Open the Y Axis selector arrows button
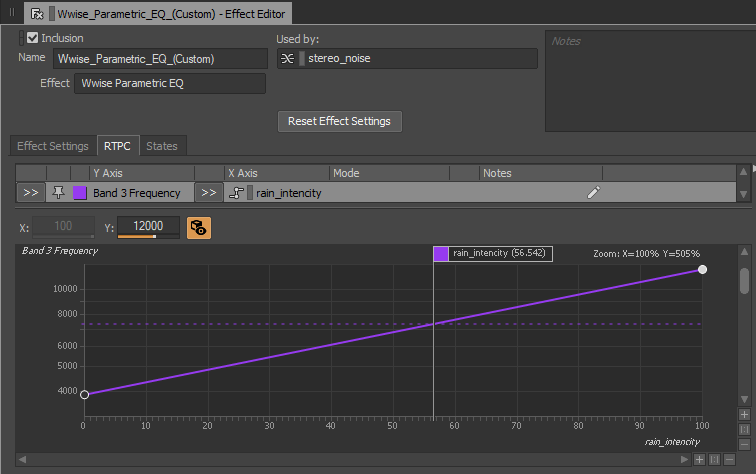 click(31, 193)
